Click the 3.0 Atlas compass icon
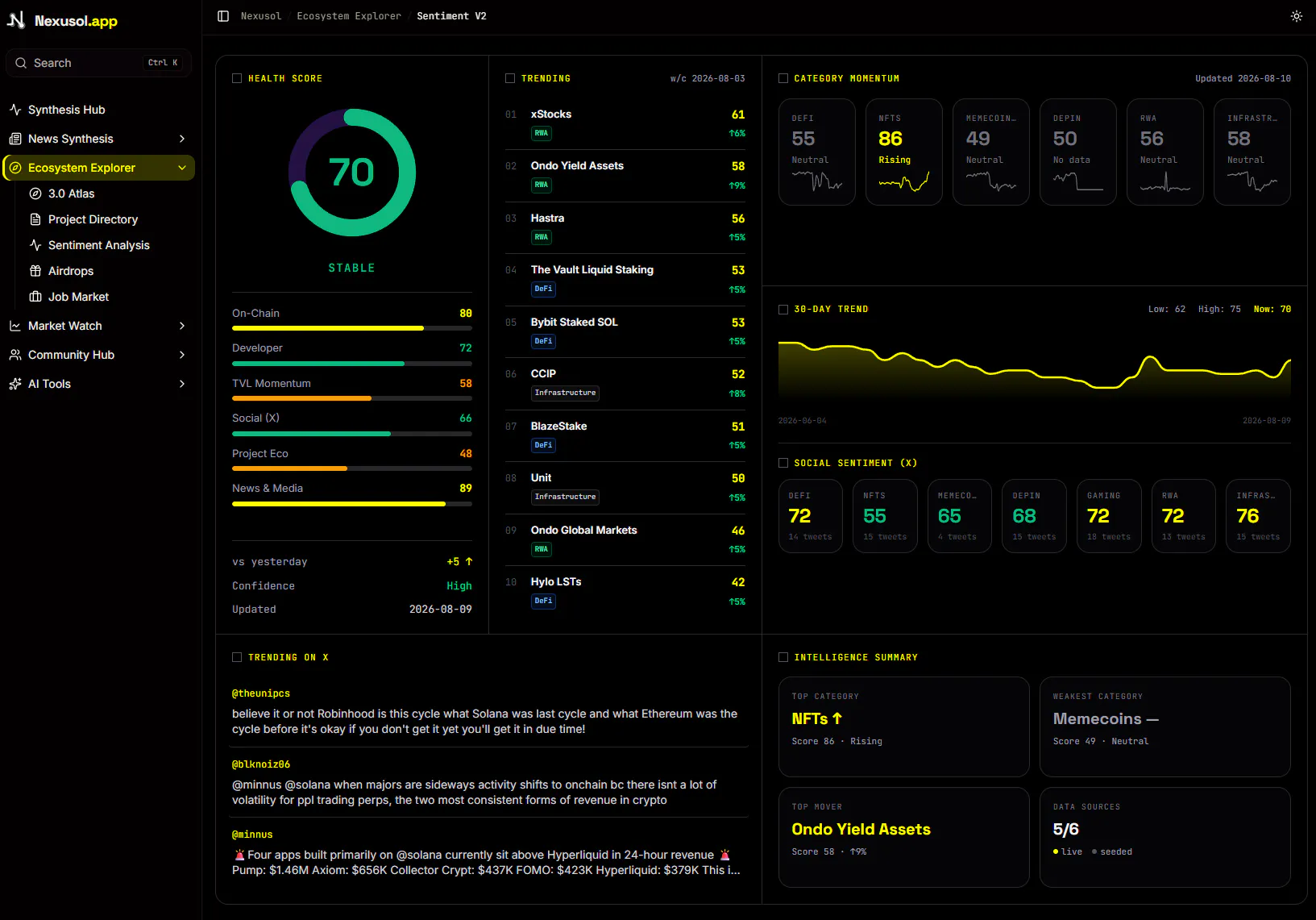The width and height of the screenshot is (1316, 920). [35, 194]
